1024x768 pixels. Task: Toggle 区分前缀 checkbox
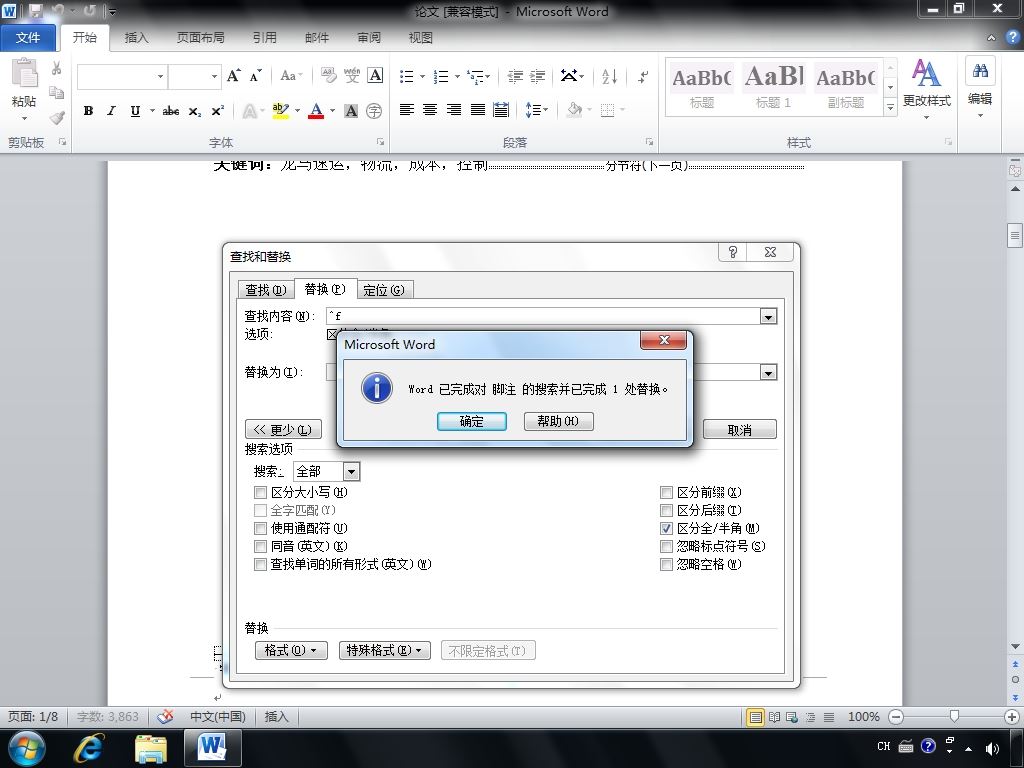666,492
